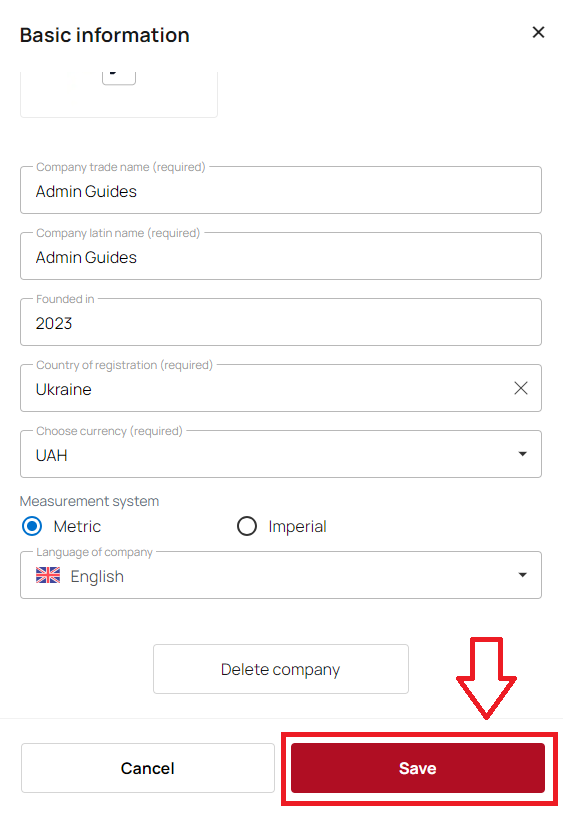Image resolution: width=574 pixels, height=825 pixels.
Task: Clear the Ukraine country selection
Action: tap(520, 388)
